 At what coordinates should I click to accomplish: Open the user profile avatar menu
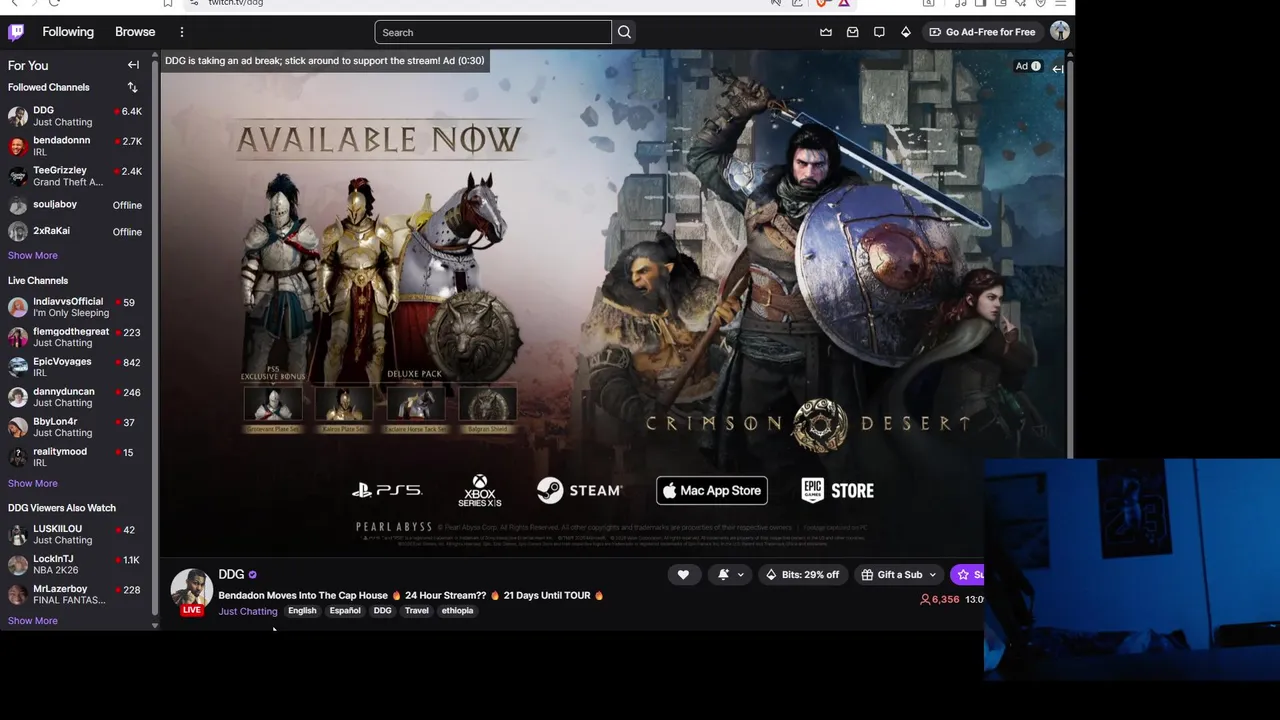click(1060, 32)
